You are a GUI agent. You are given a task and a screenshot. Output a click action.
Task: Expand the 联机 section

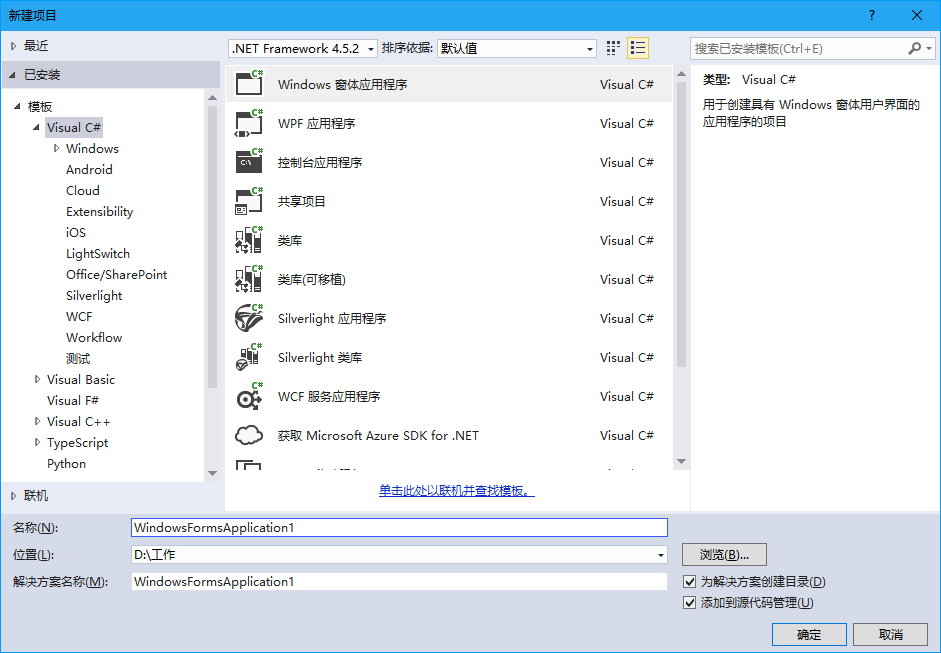pos(13,496)
